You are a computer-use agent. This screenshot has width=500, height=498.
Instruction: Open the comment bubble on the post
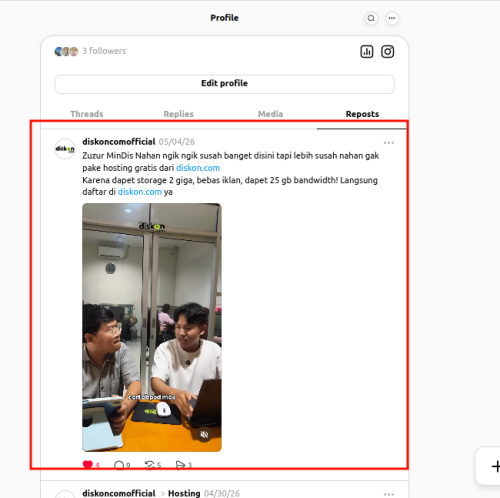click(x=119, y=465)
